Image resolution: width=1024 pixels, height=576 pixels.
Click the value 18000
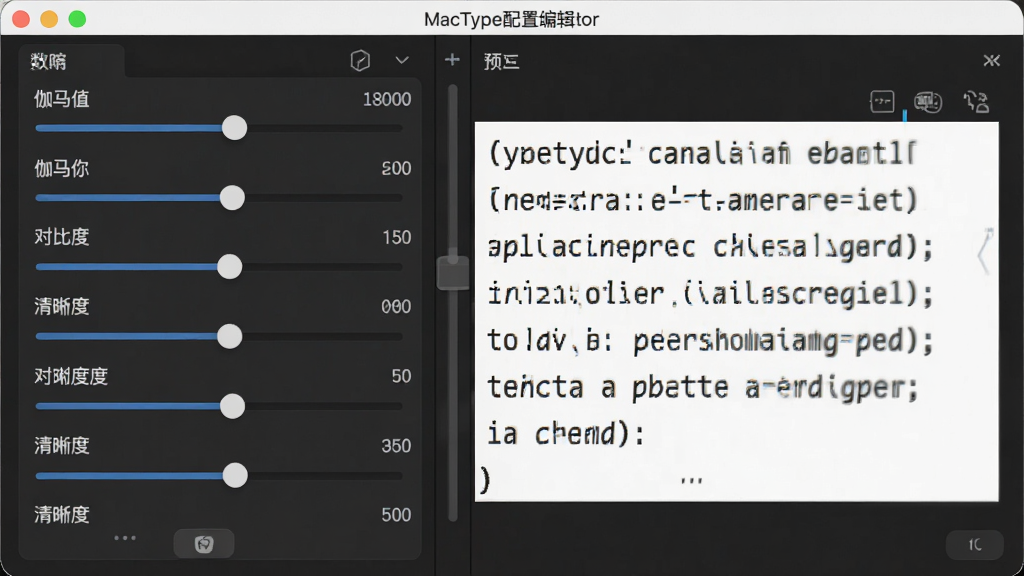click(387, 99)
